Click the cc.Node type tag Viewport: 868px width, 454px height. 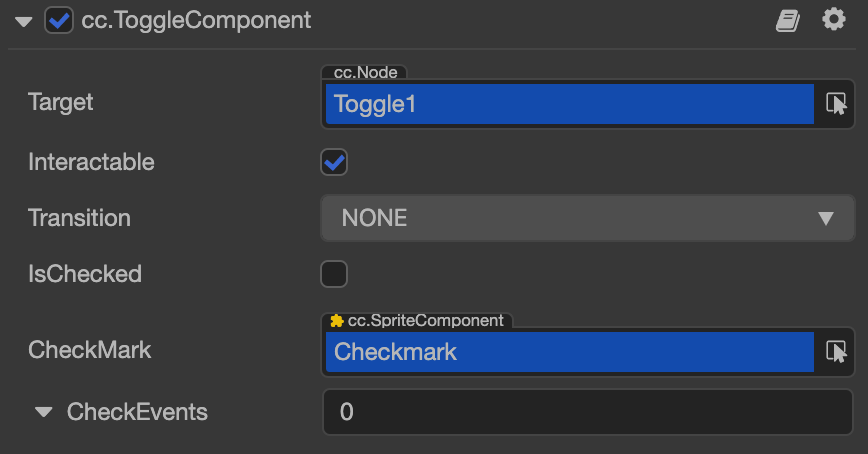click(364, 73)
